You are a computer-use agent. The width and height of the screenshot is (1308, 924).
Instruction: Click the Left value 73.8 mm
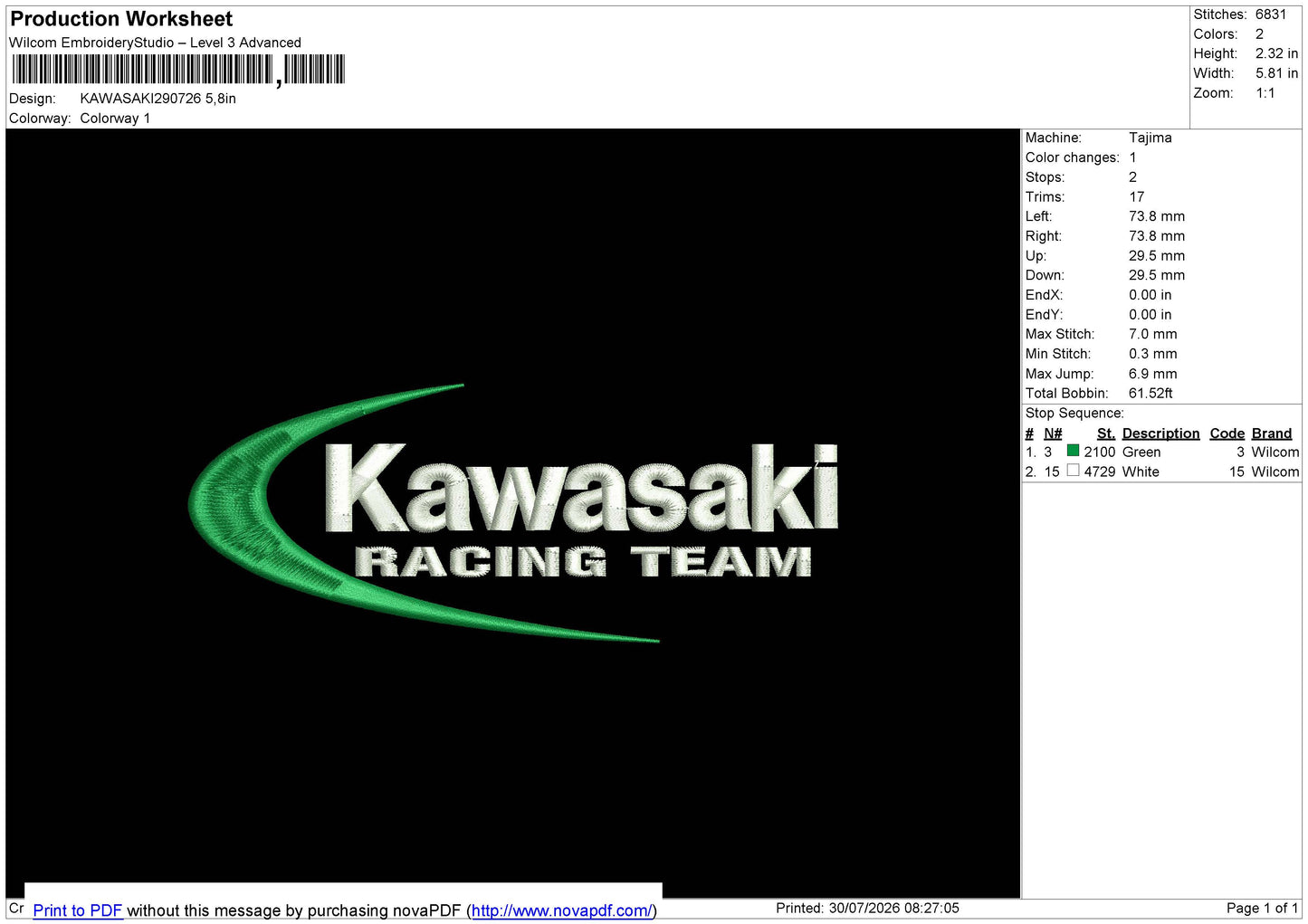point(1157,216)
